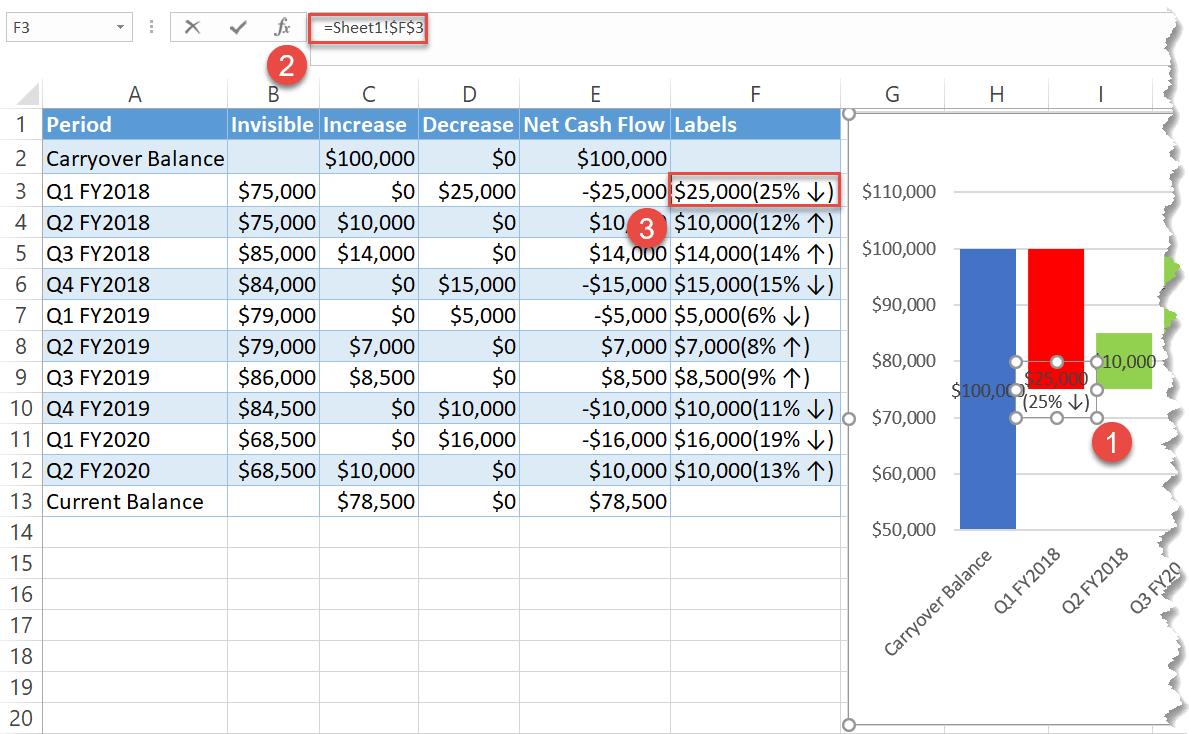Select column C header
Screen dimensions: 1189x734
[369, 94]
